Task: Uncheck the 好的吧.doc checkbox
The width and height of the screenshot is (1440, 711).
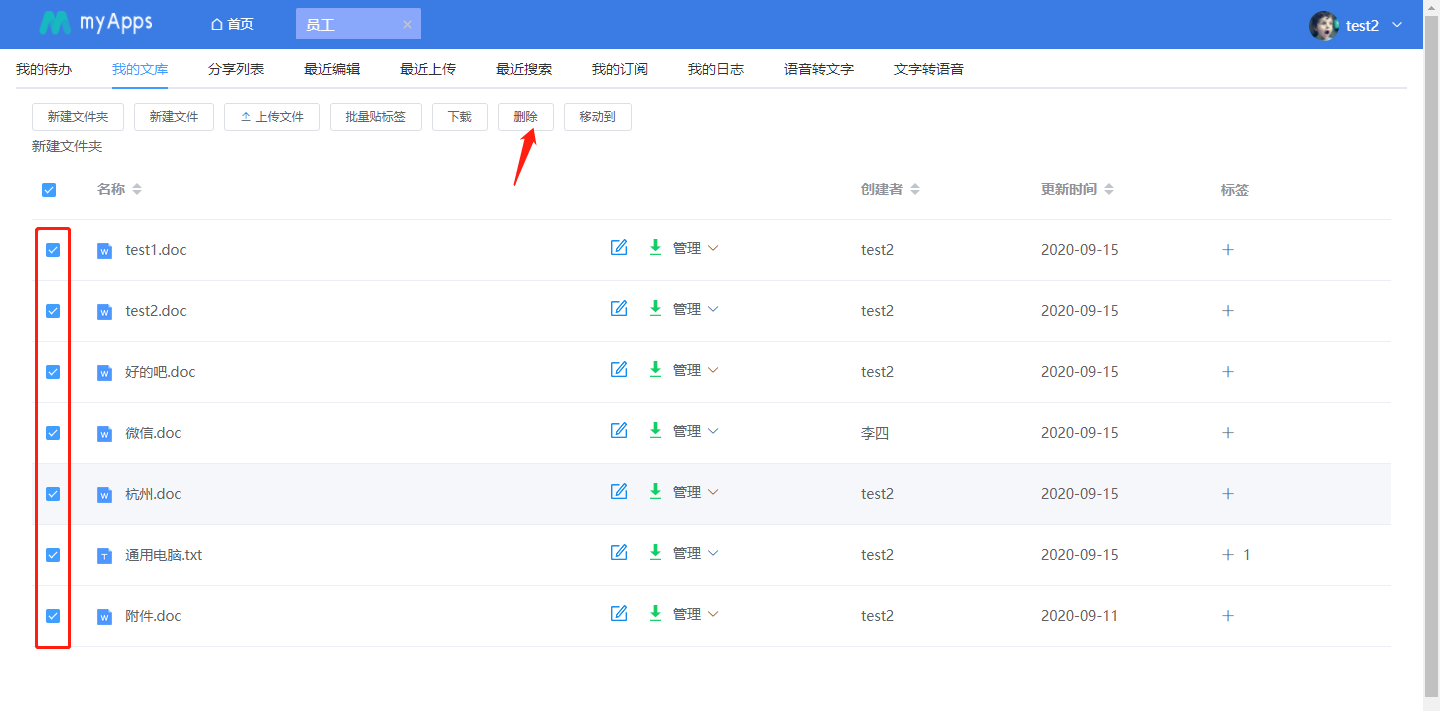Action: [53, 372]
